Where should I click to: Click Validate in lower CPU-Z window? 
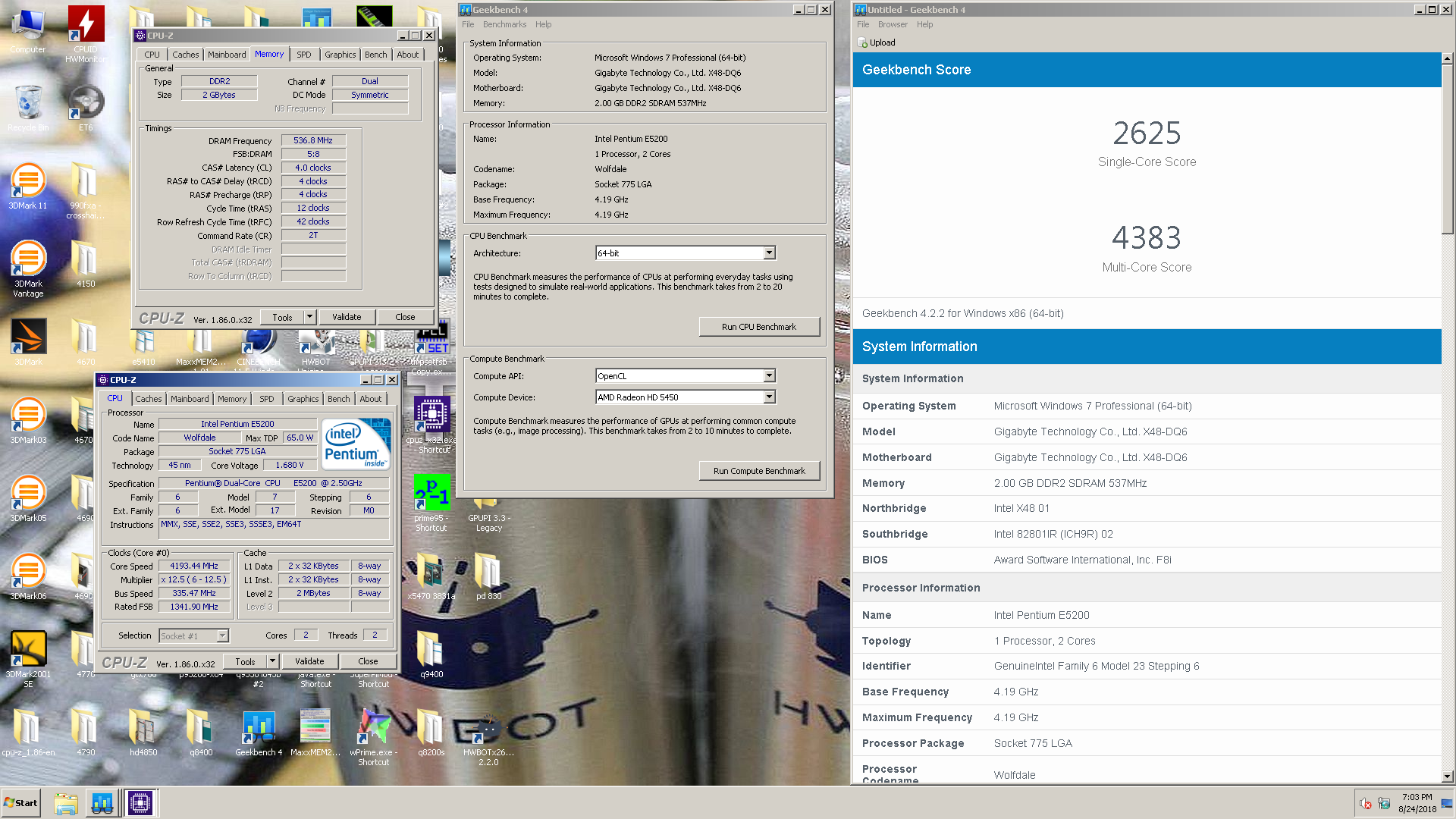[309, 661]
